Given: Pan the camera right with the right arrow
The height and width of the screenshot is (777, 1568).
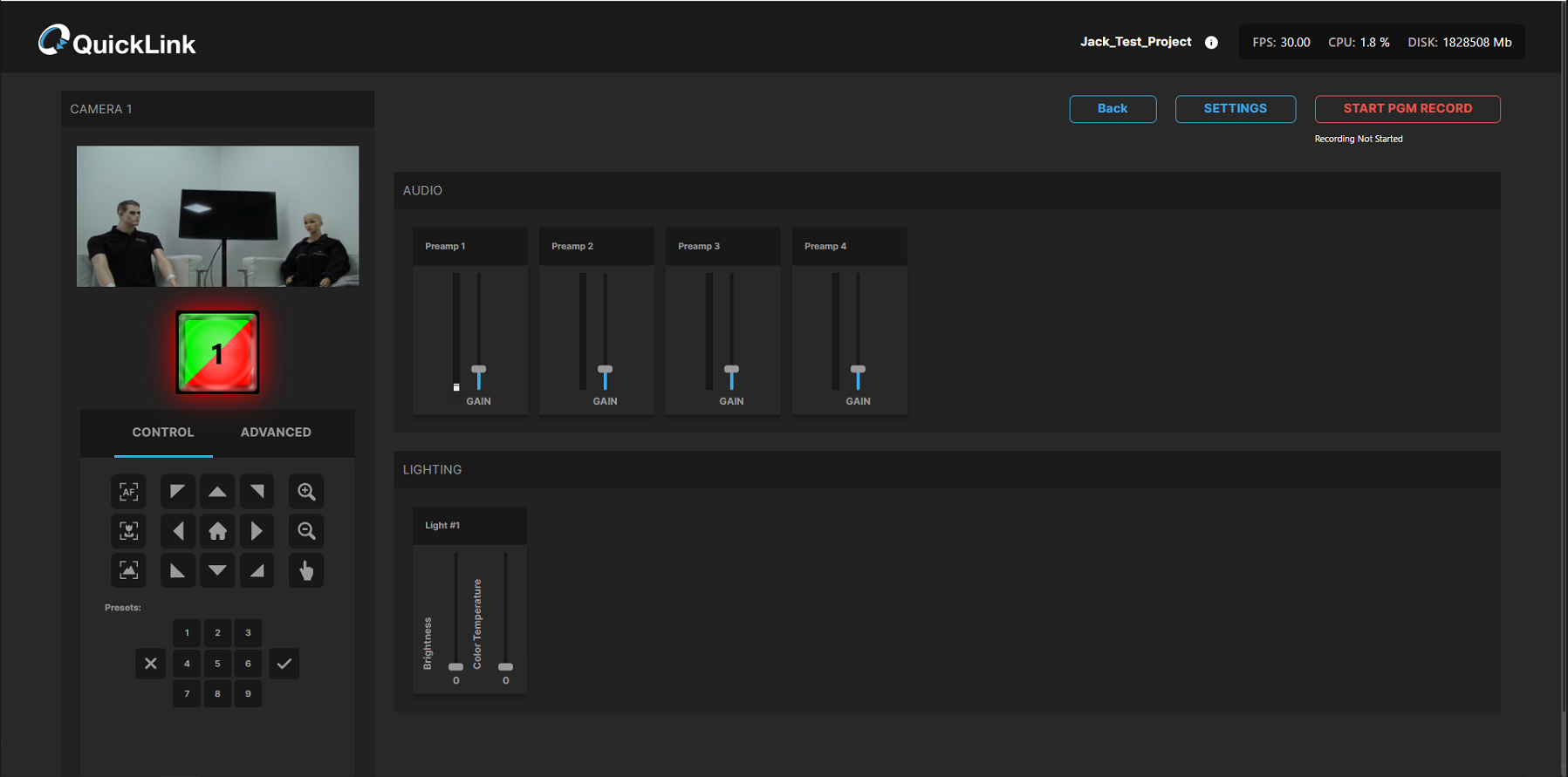Looking at the screenshot, I should 257,531.
